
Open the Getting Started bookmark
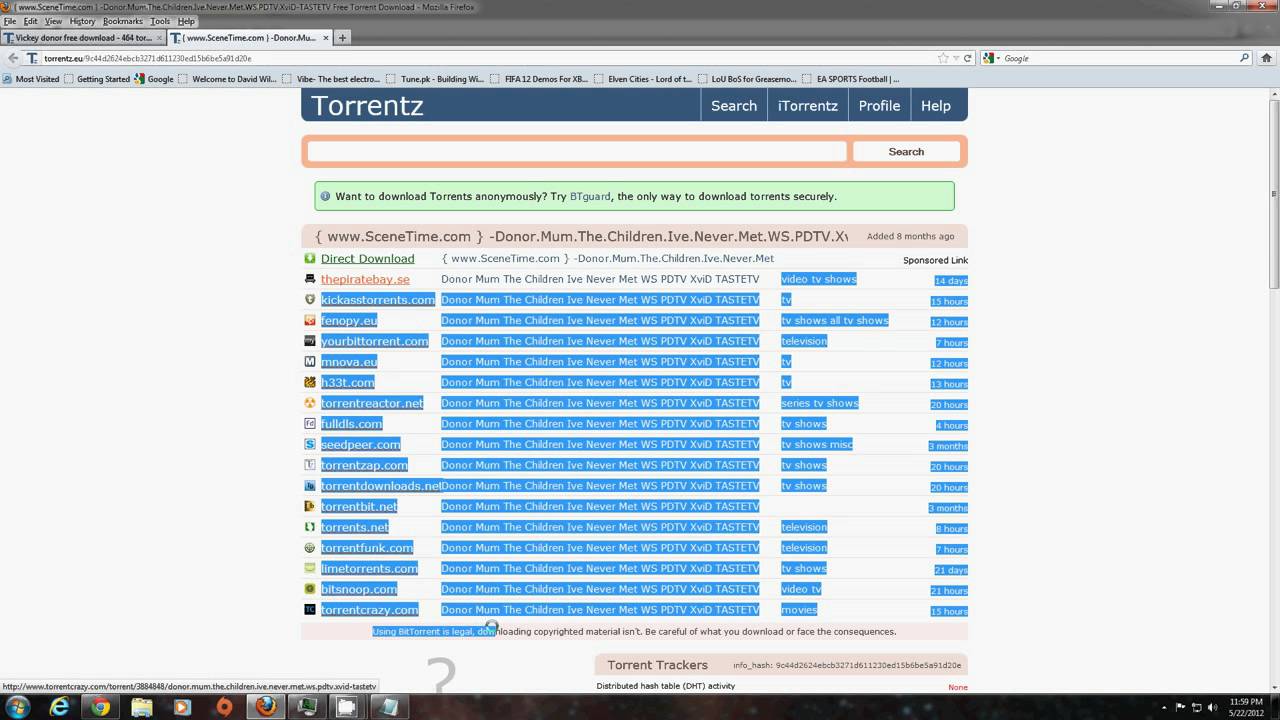(96, 79)
